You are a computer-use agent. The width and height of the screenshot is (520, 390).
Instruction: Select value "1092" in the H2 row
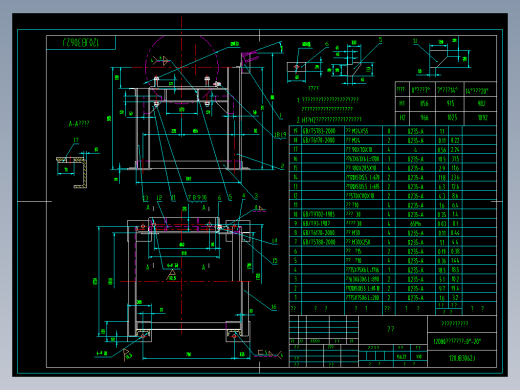[482, 118]
